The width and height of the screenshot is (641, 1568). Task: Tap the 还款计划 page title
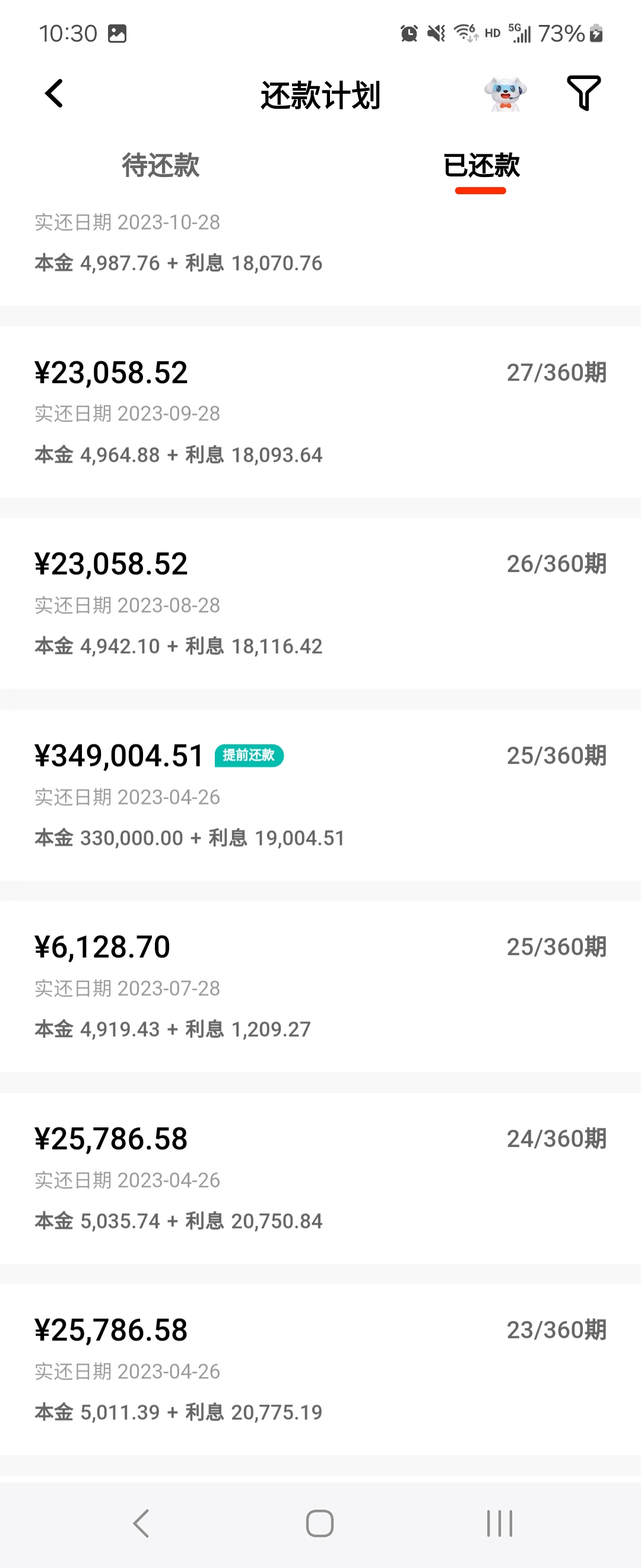[320, 95]
